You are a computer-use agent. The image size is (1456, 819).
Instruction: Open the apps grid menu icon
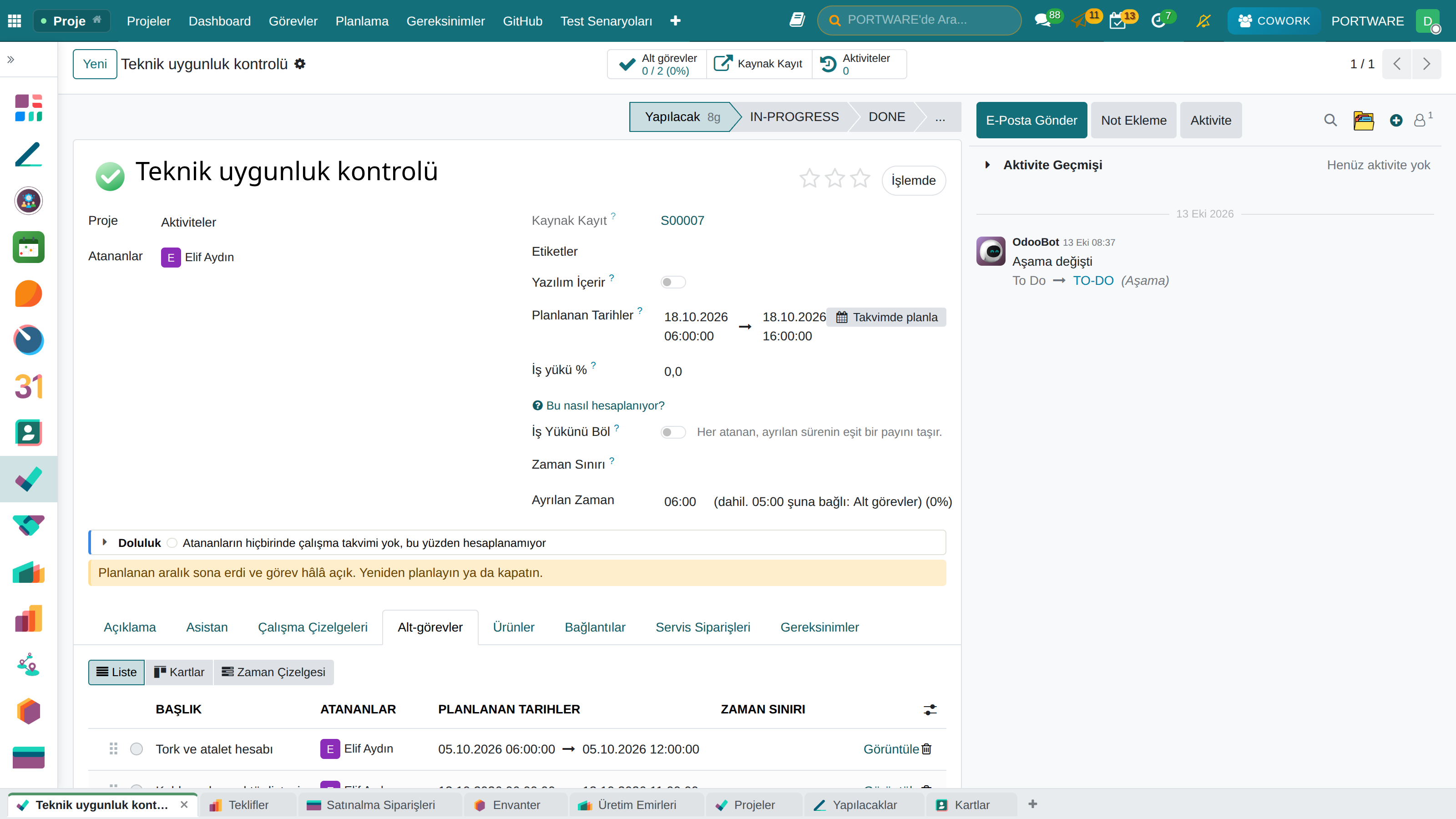point(15,21)
